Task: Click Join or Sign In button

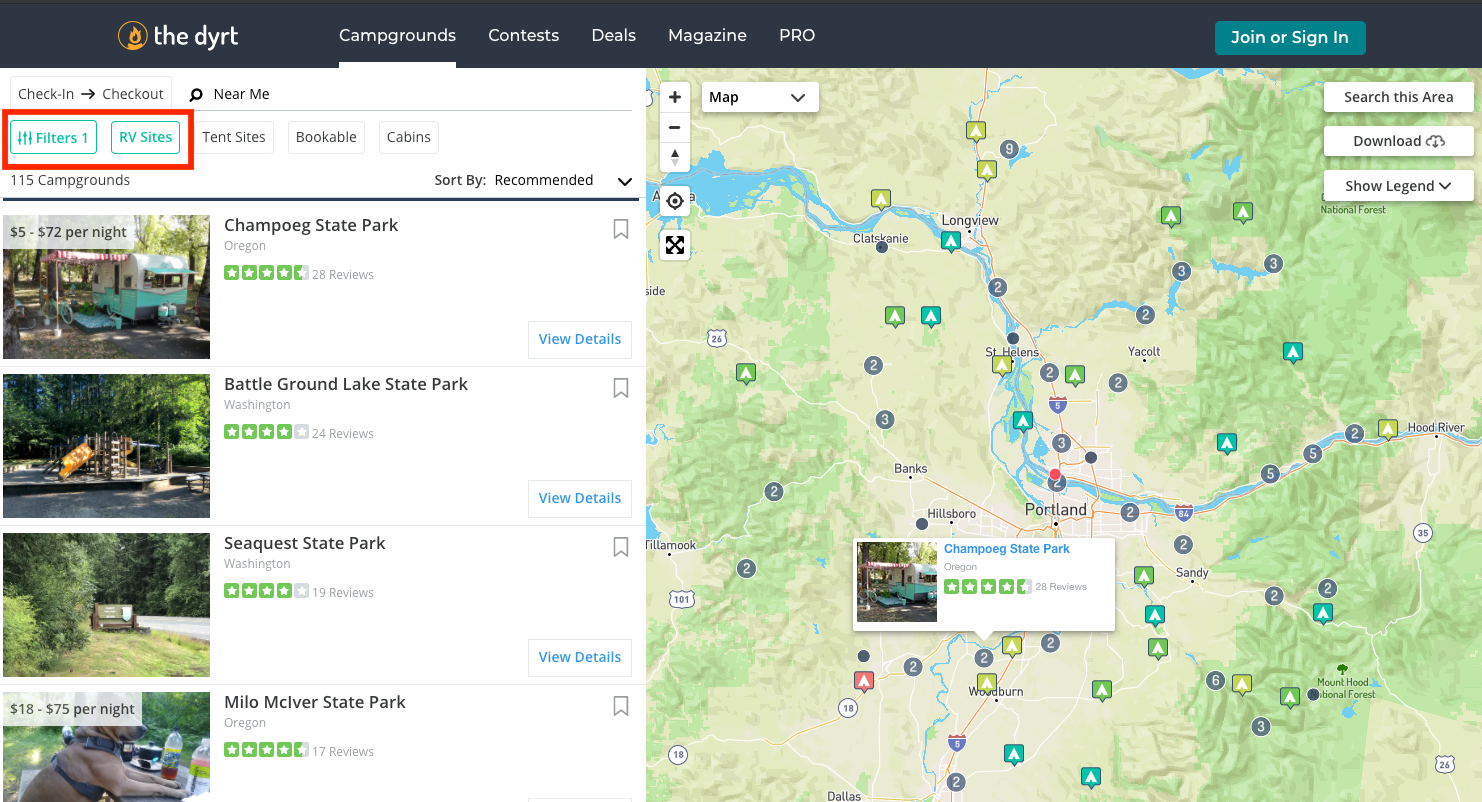Action: (x=1290, y=37)
